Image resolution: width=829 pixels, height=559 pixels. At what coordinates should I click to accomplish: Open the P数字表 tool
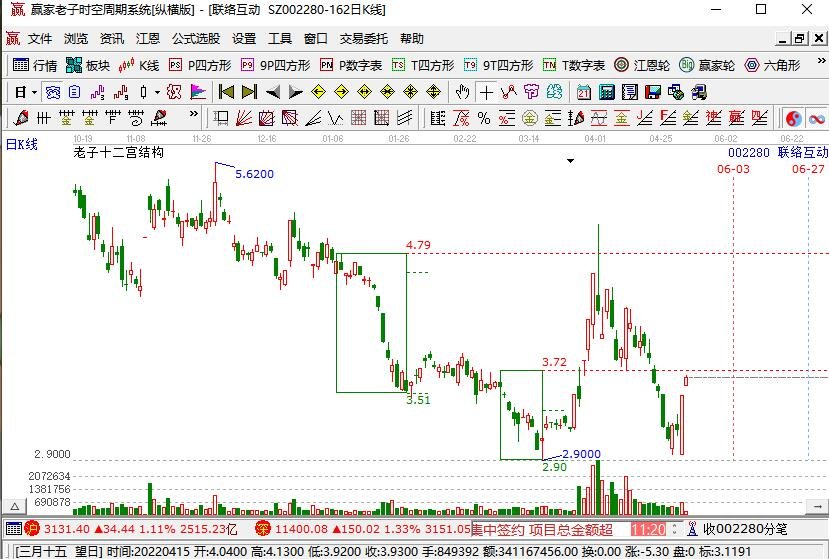pos(351,65)
